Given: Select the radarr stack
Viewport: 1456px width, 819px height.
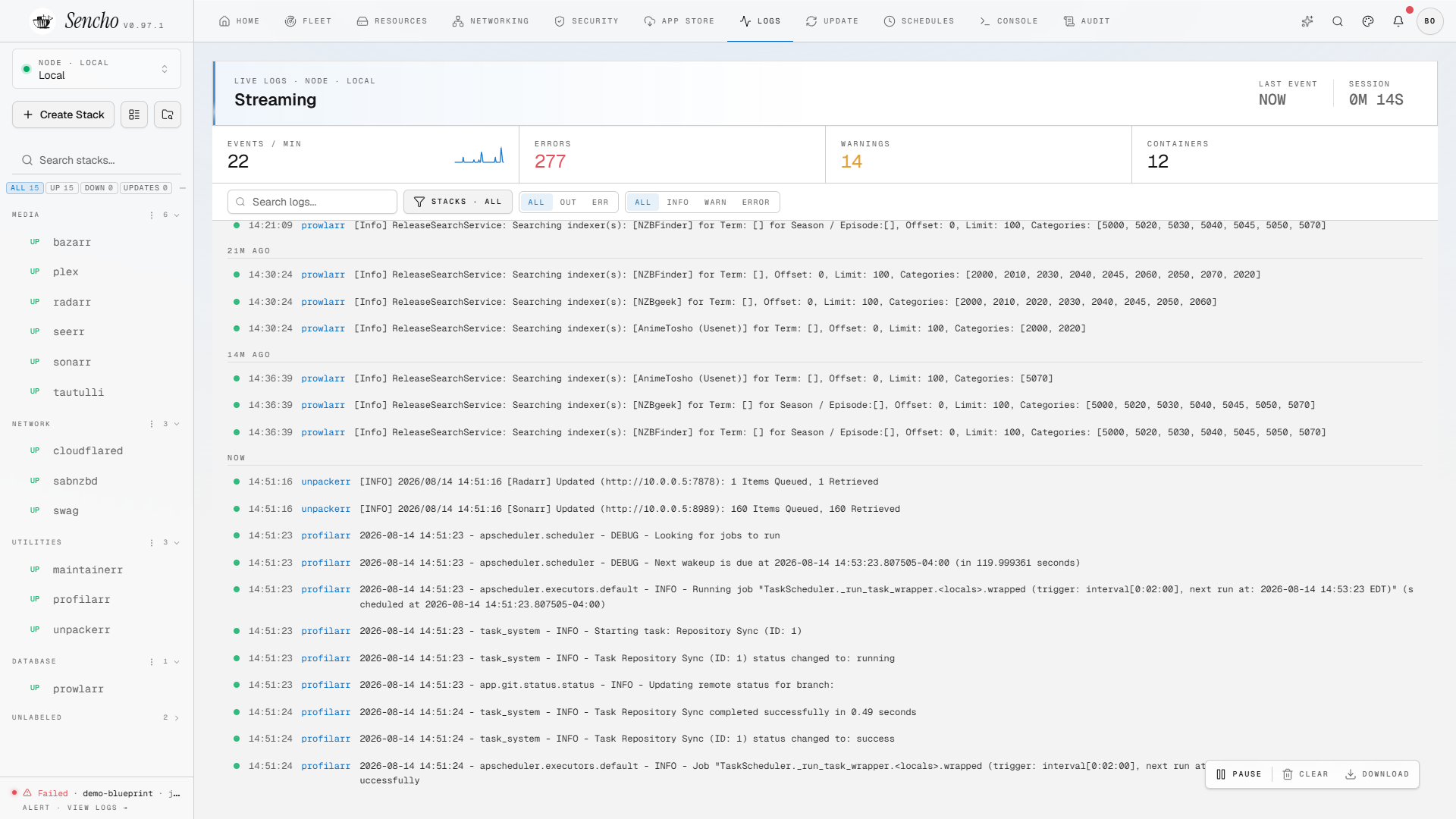Looking at the screenshot, I should (96, 303).
